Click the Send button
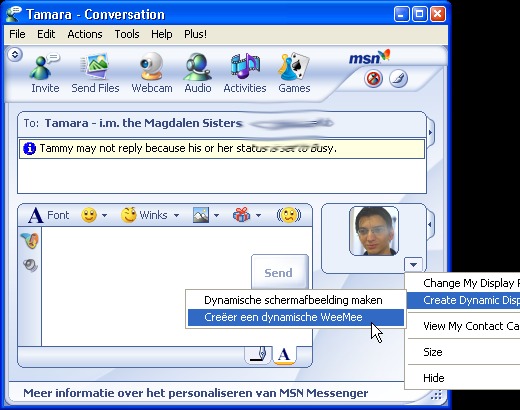 tap(279, 273)
